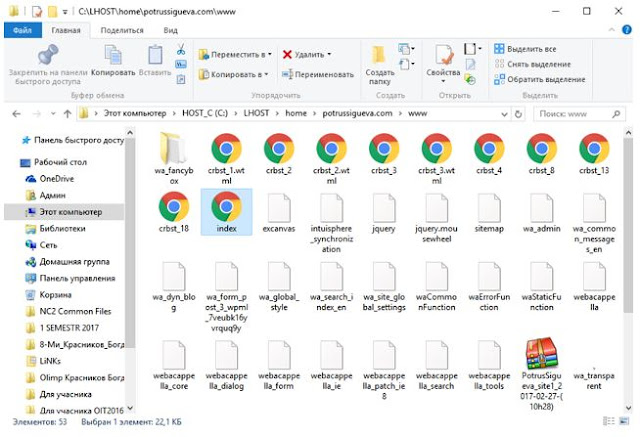
Task: Select the crbst_8 Chrome file
Action: pos(542,154)
